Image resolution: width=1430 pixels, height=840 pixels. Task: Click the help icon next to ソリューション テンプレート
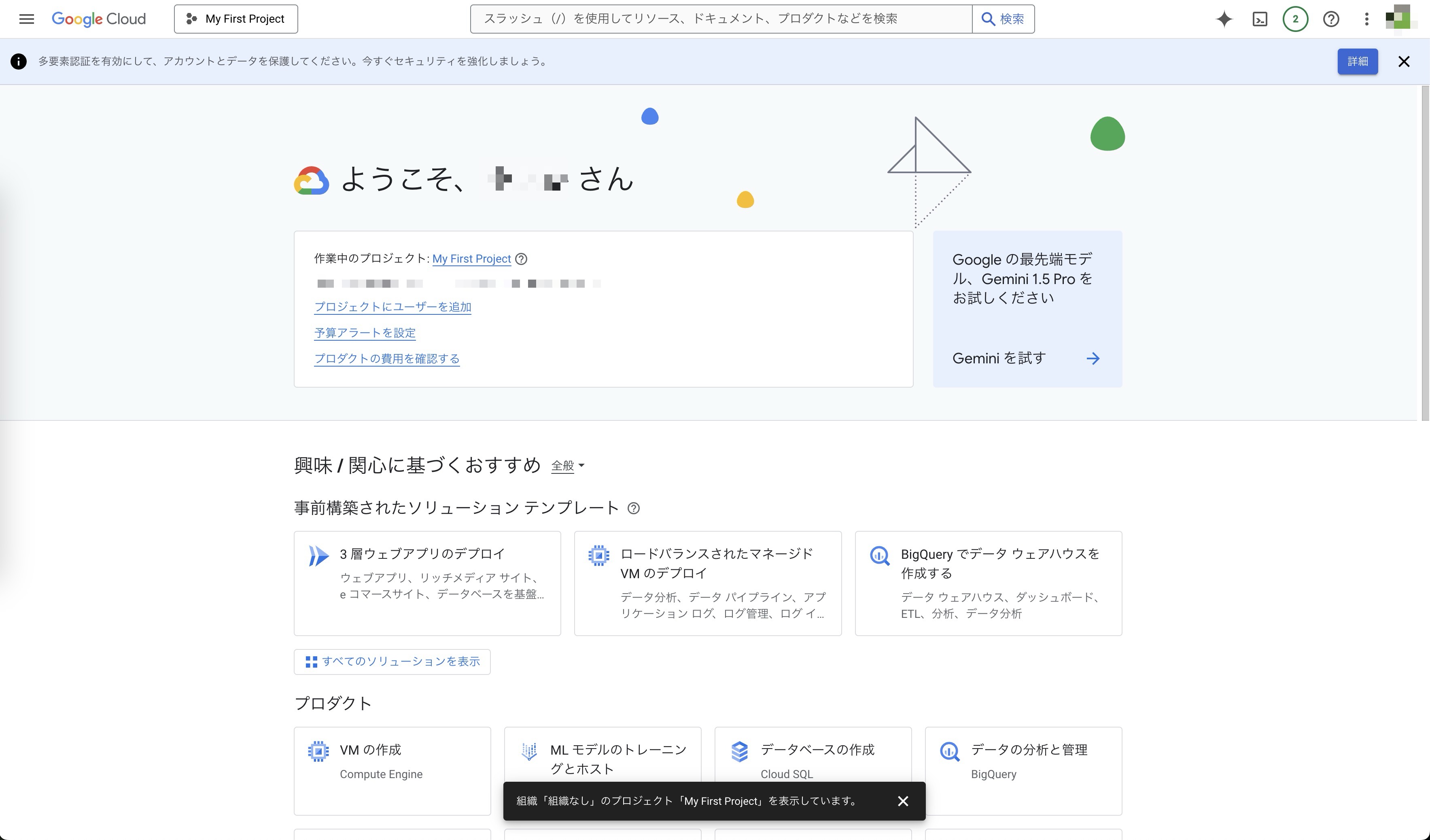click(634, 509)
